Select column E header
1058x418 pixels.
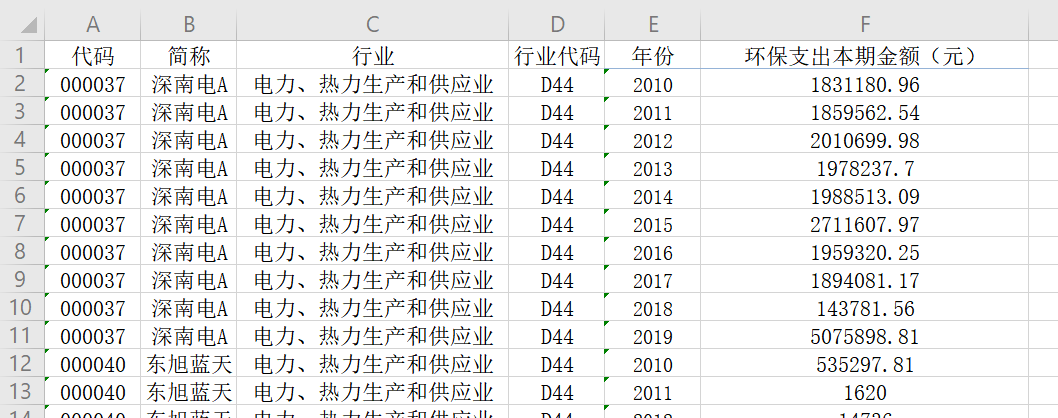click(652, 24)
